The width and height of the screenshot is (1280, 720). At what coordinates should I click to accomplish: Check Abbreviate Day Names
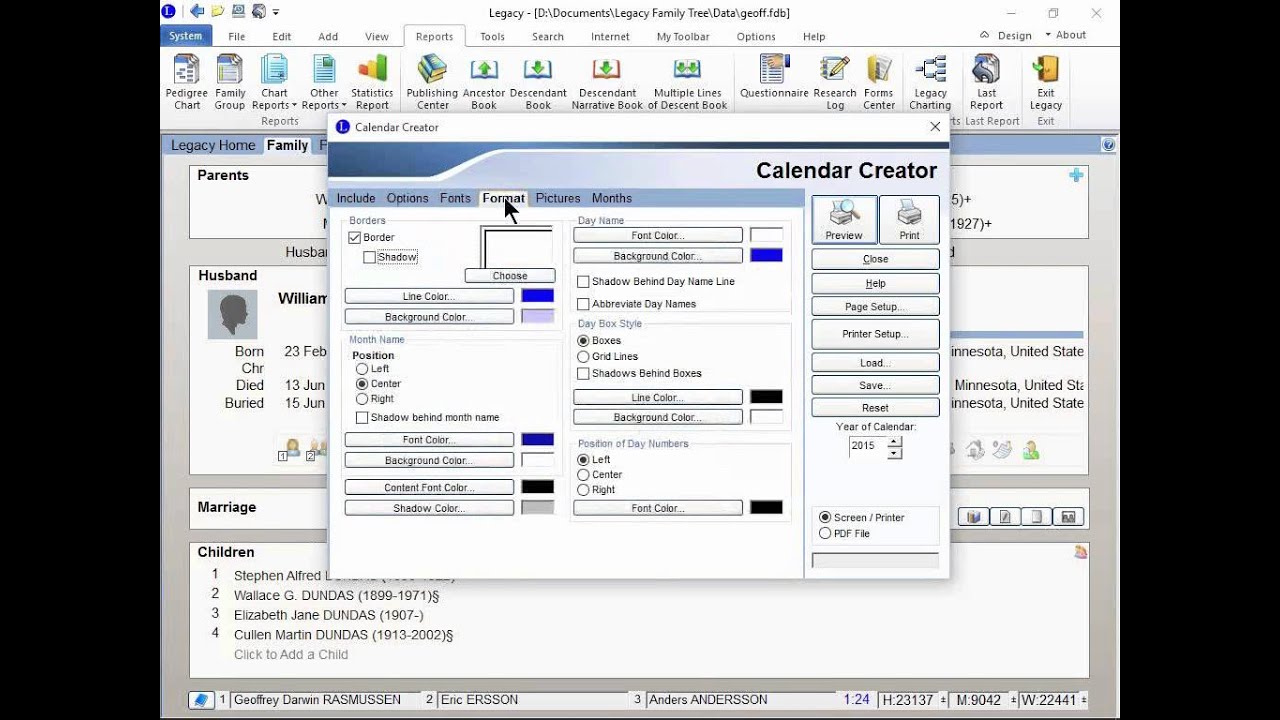tap(583, 304)
